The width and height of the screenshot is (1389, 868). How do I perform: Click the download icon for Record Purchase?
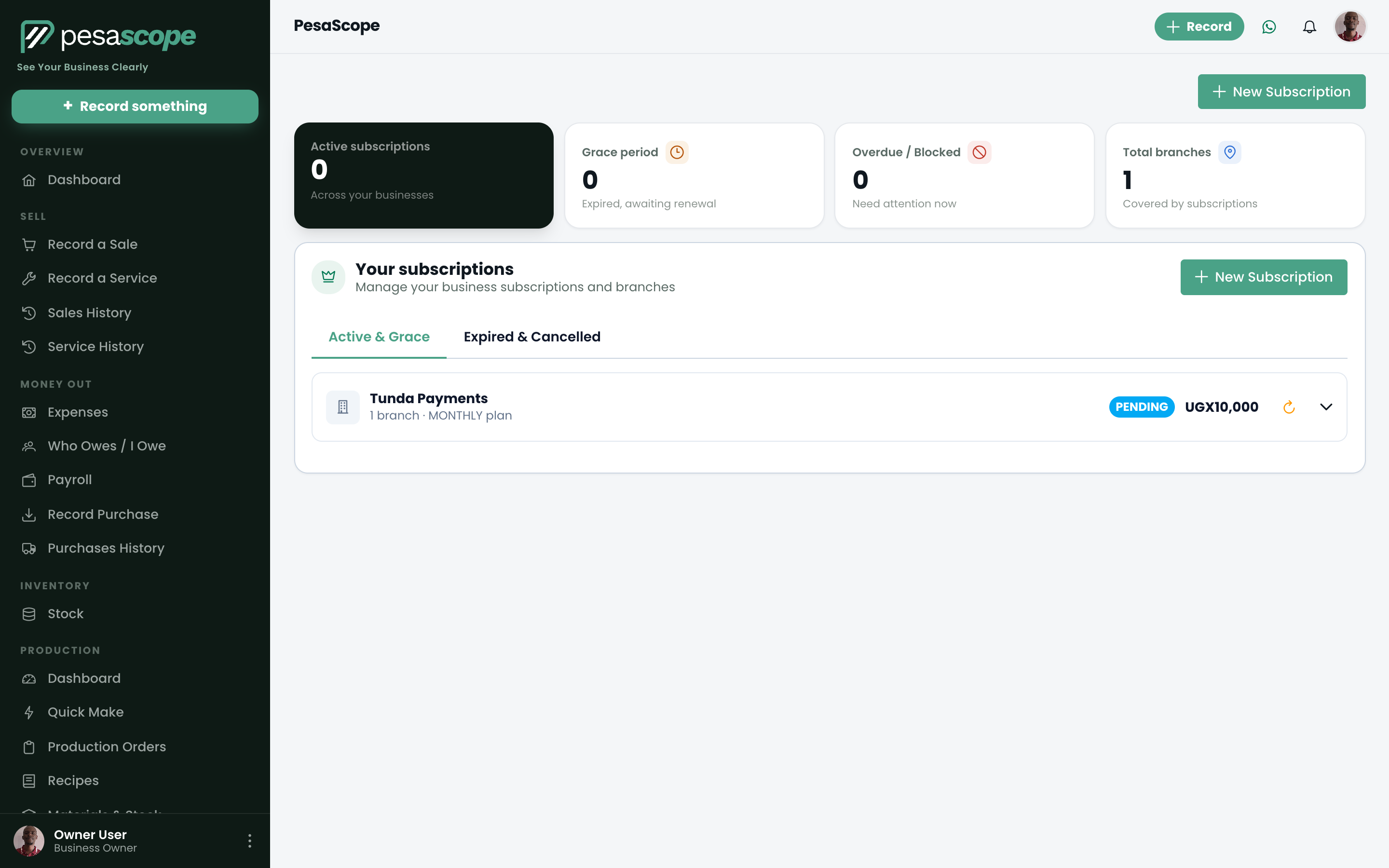tap(29, 515)
